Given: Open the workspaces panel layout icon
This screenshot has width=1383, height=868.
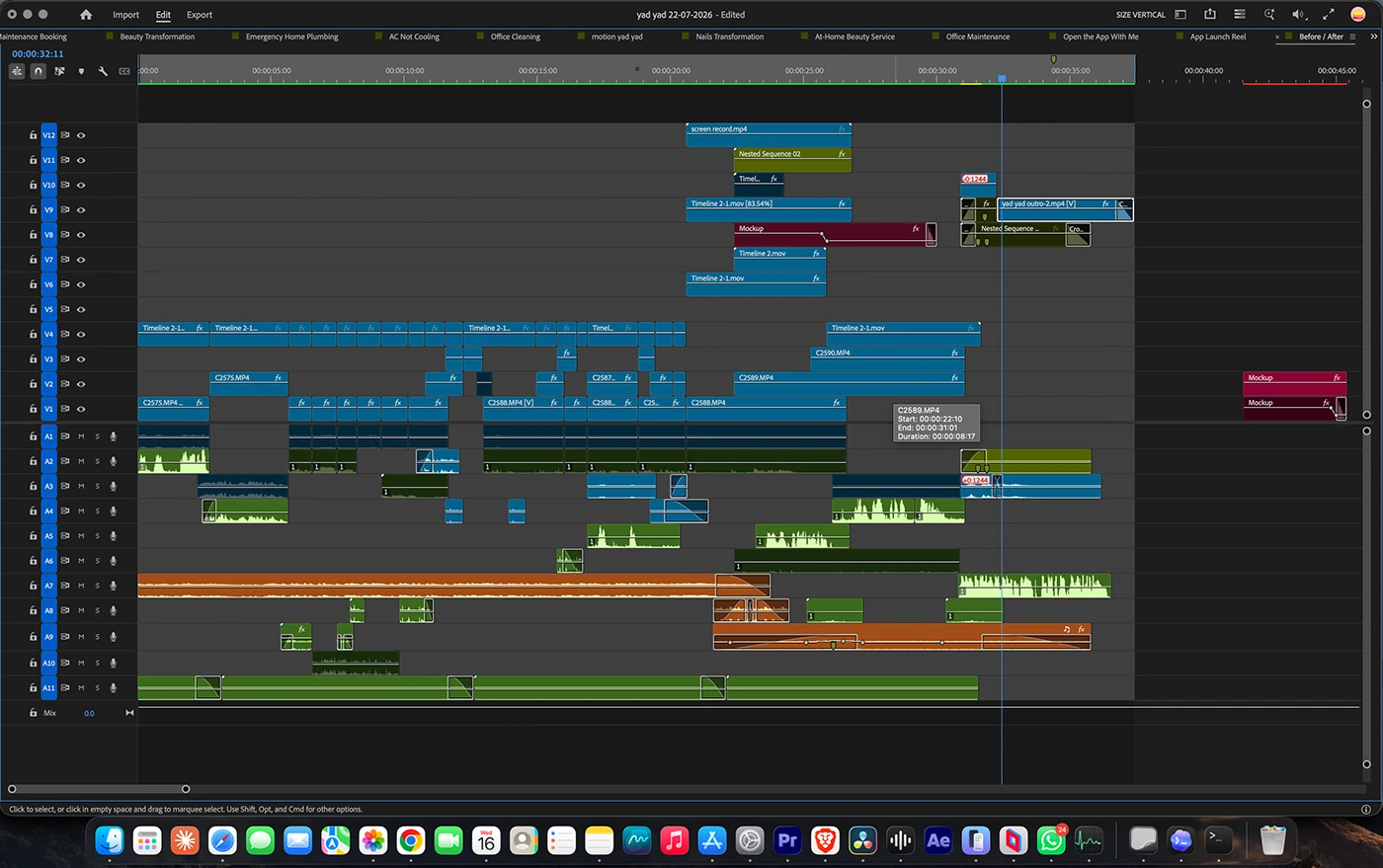Looking at the screenshot, I should [1180, 15].
